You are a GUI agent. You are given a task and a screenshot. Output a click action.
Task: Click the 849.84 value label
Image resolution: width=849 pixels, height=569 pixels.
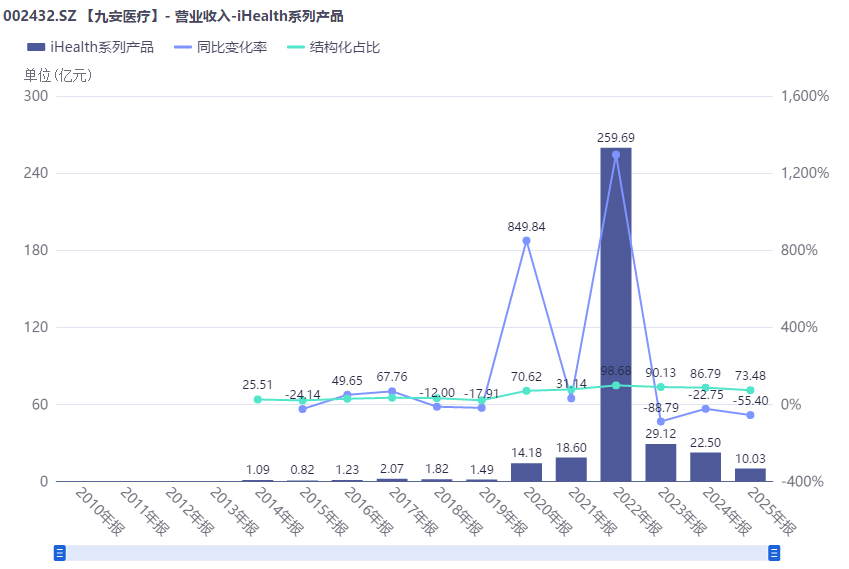pos(526,226)
